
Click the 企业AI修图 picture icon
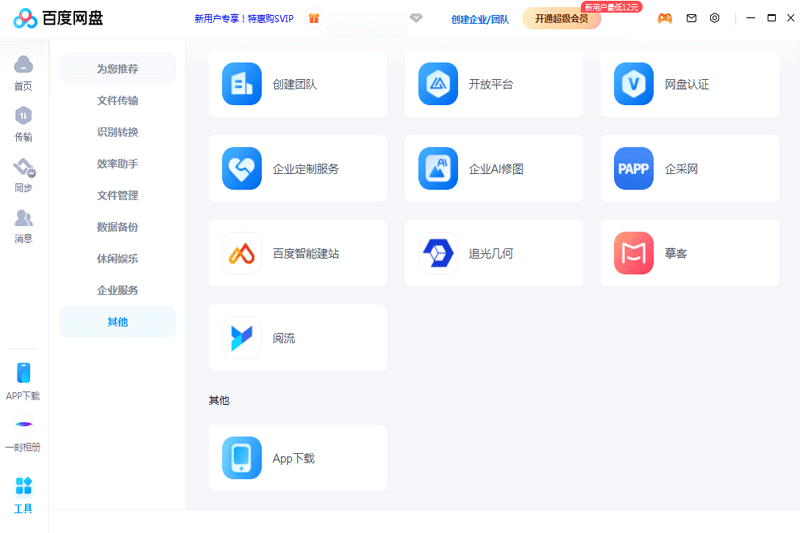point(438,168)
